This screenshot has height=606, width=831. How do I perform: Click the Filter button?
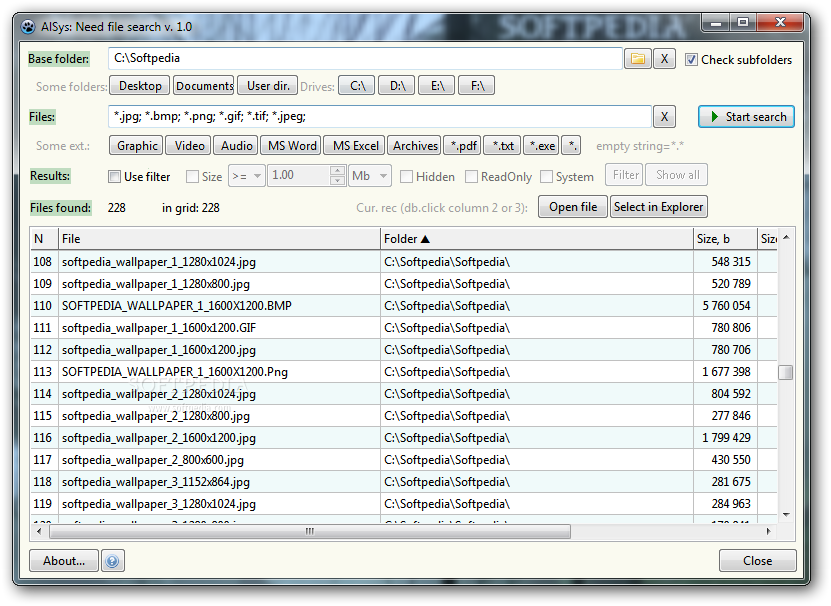coord(625,175)
